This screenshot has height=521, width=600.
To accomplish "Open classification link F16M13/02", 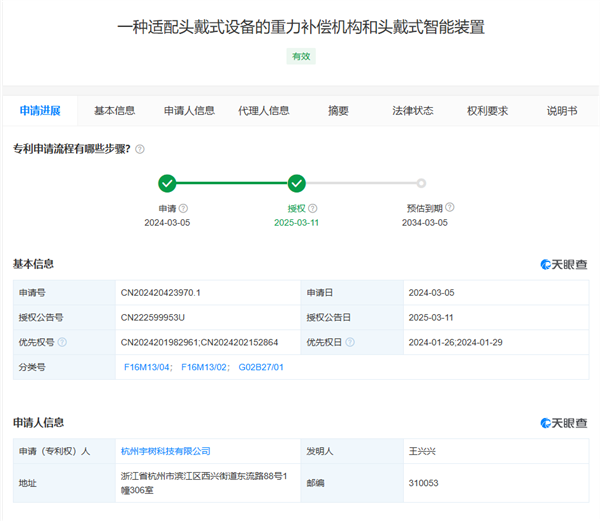I will 204,367.
